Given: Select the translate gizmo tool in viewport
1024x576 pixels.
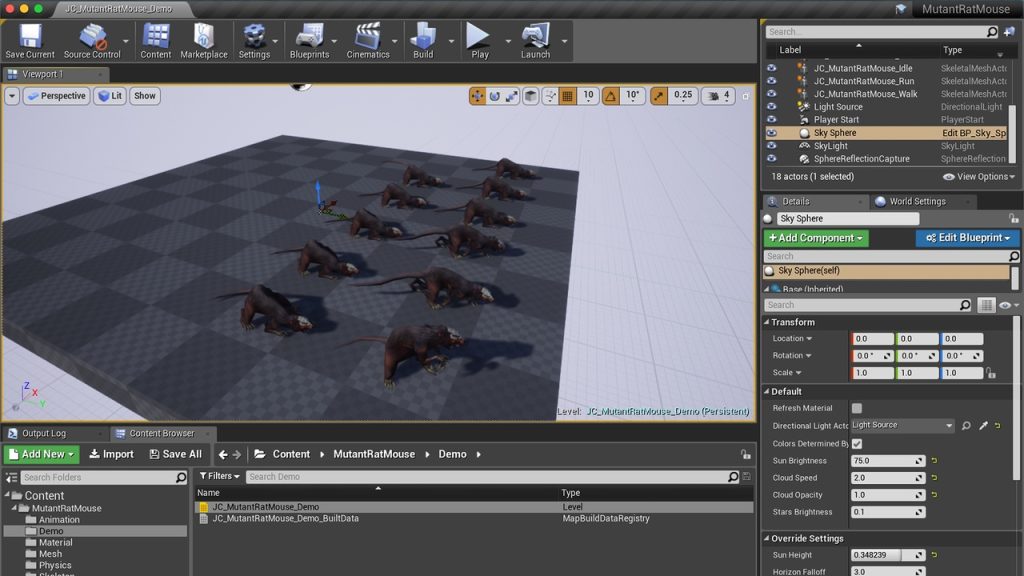Looking at the screenshot, I should point(477,96).
